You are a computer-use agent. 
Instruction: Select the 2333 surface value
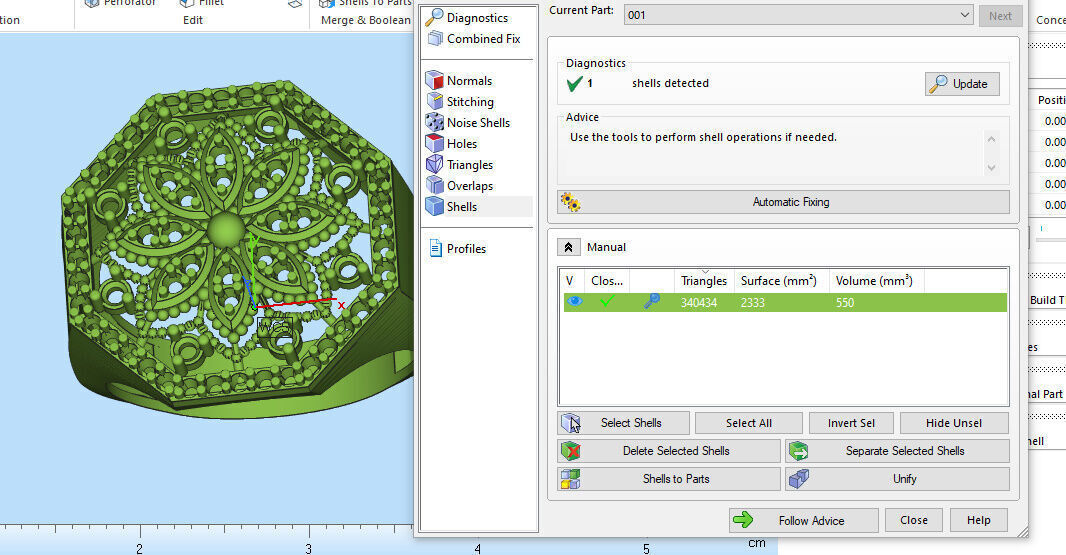click(x=753, y=303)
